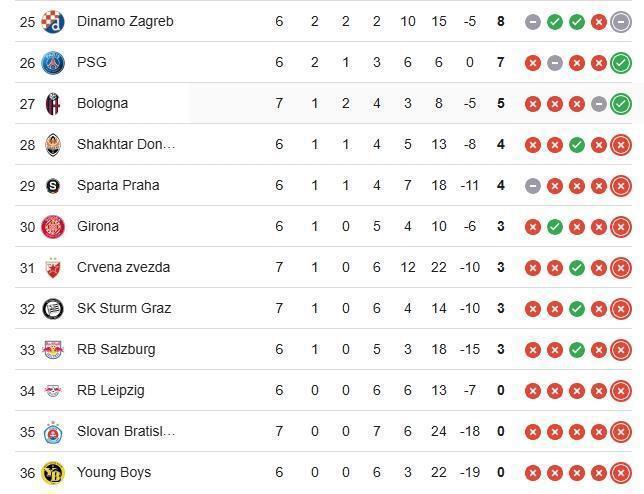The image size is (644, 494).
Task: Click the Shakhtar Donetsk club badge
Action: coord(53,145)
